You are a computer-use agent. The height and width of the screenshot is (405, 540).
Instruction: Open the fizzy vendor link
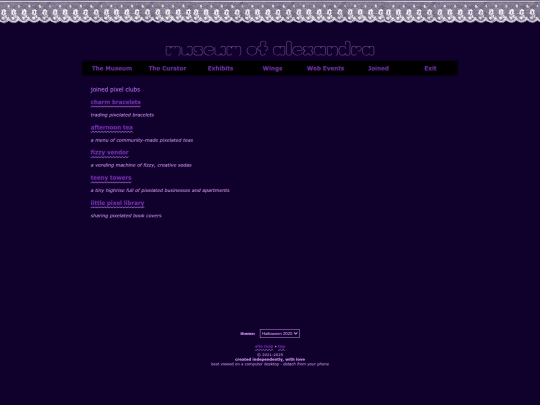pos(110,153)
